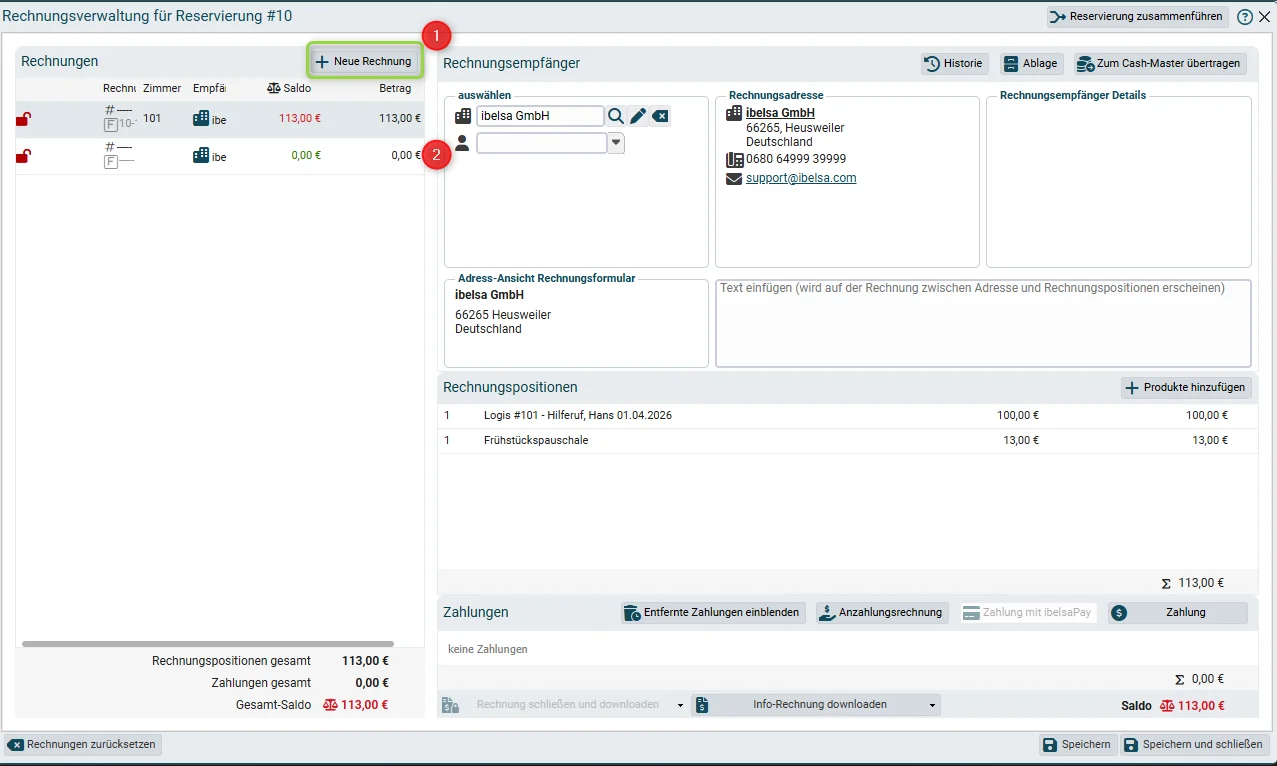The width and height of the screenshot is (1277, 766).
Task: Open the Ablage button
Action: [1031, 63]
